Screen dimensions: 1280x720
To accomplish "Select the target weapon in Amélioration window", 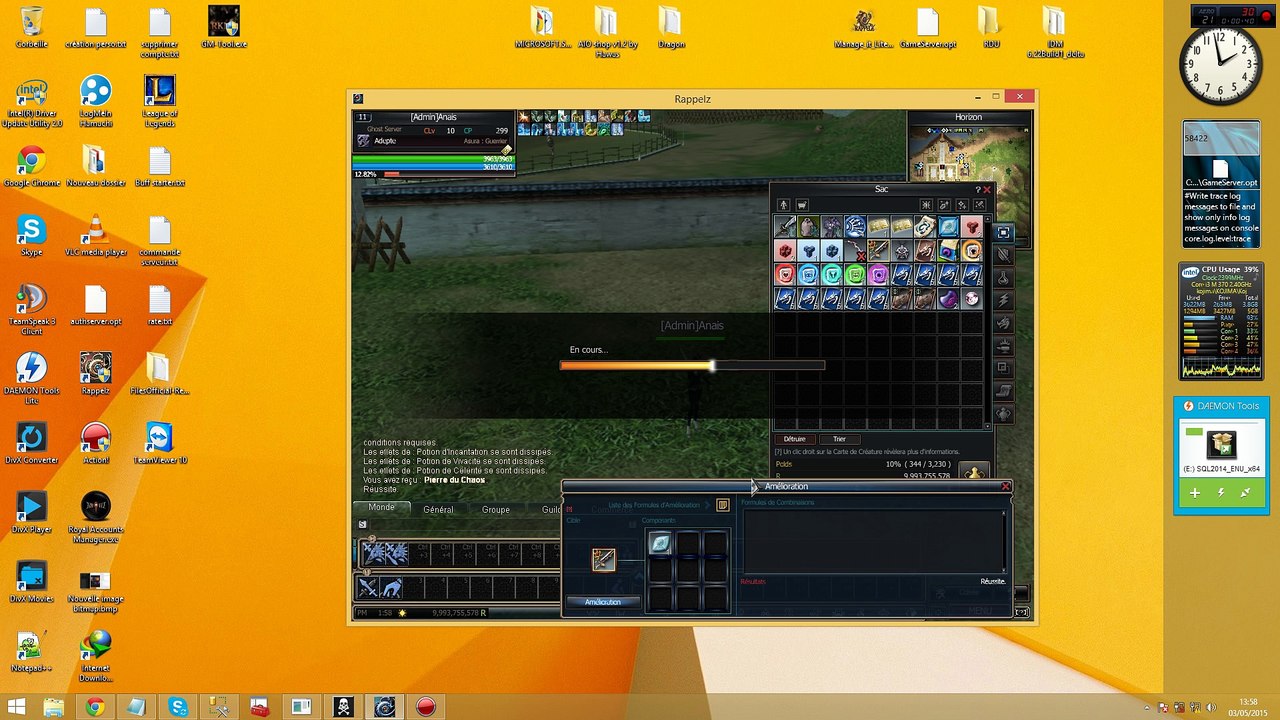I will [603, 559].
